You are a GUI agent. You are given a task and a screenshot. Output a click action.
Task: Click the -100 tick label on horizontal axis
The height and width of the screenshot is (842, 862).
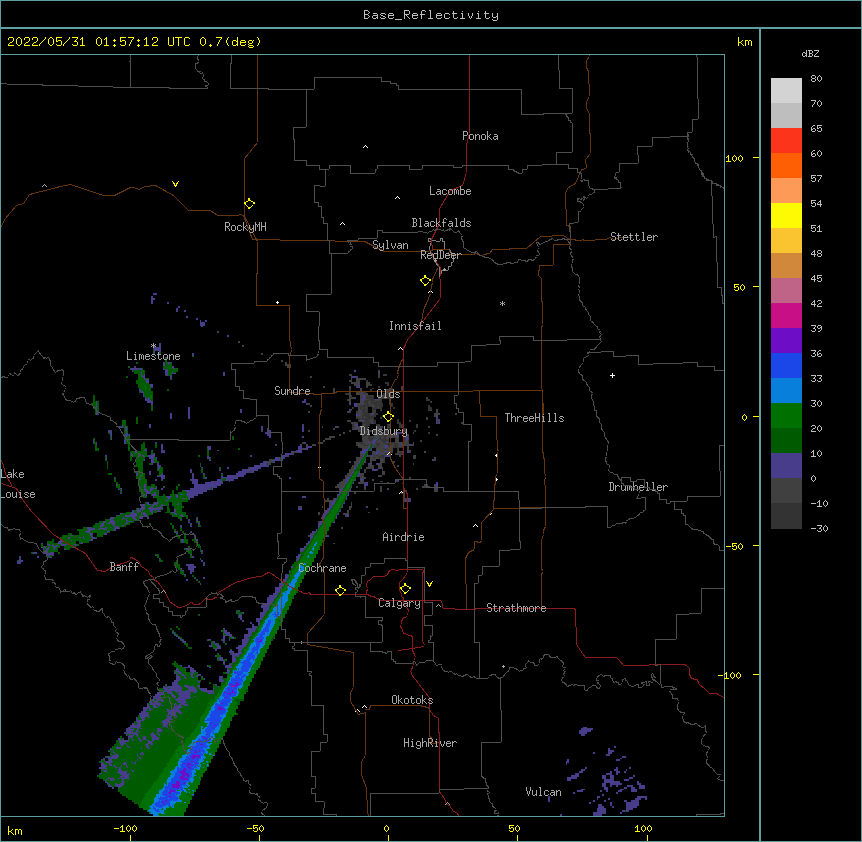(125, 828)
